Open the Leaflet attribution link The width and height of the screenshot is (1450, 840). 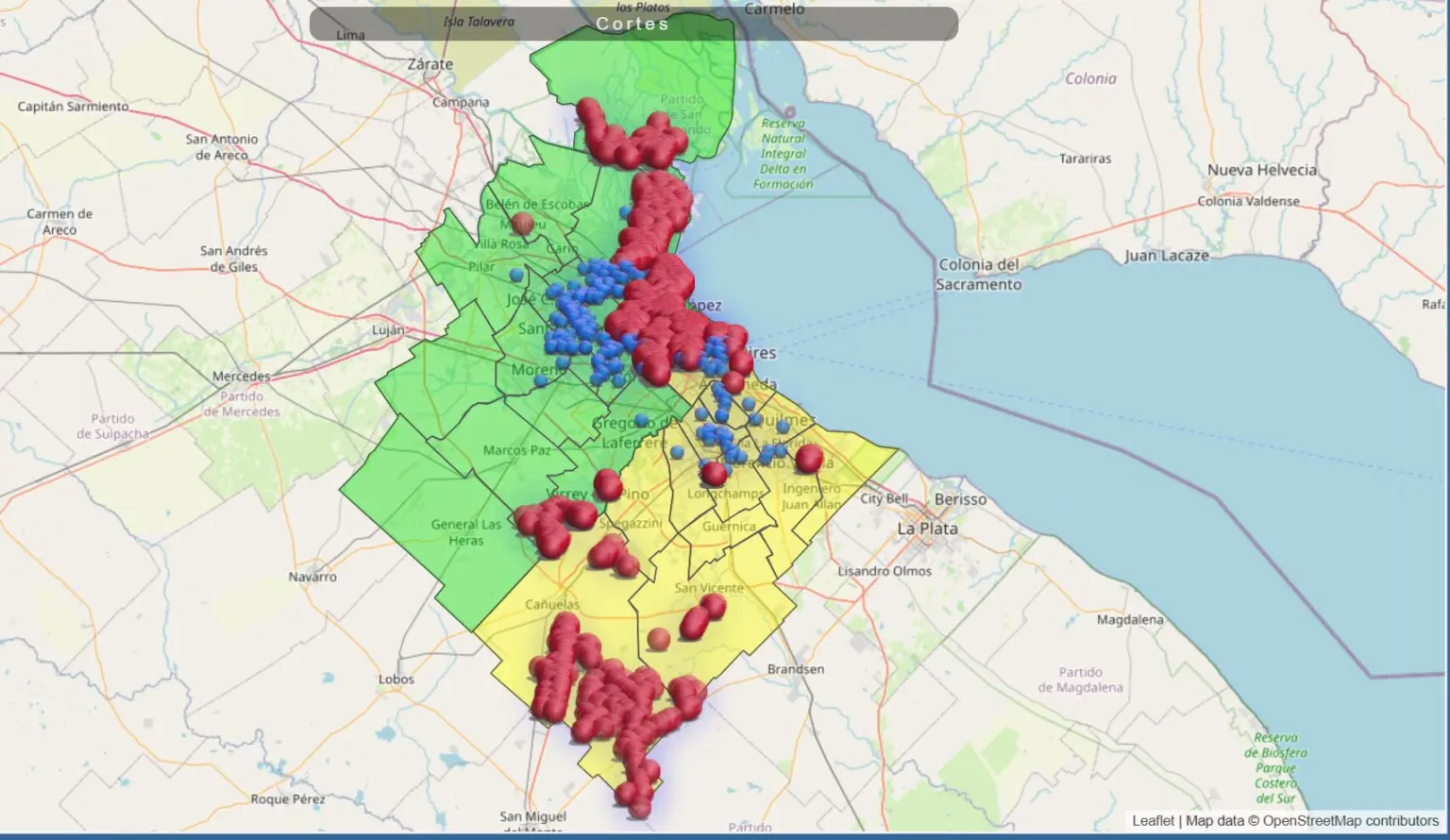point(1153,821)
